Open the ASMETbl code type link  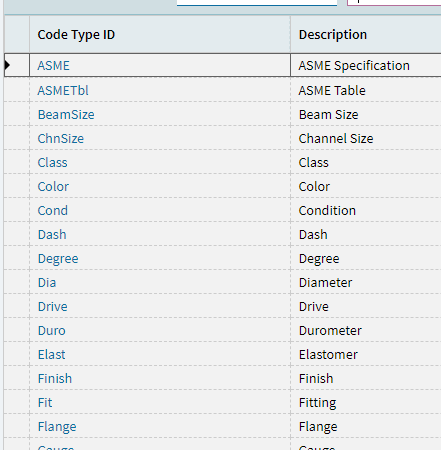[x=63, y=91]
